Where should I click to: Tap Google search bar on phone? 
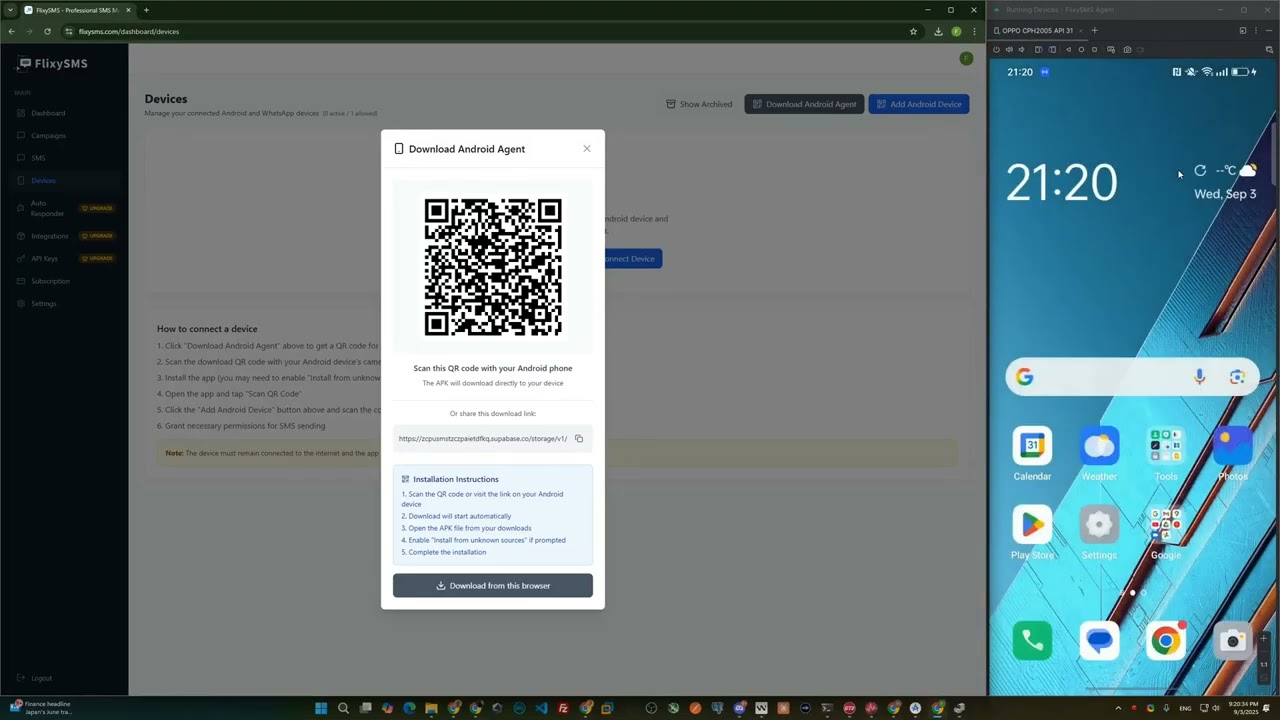[1132, 377]
